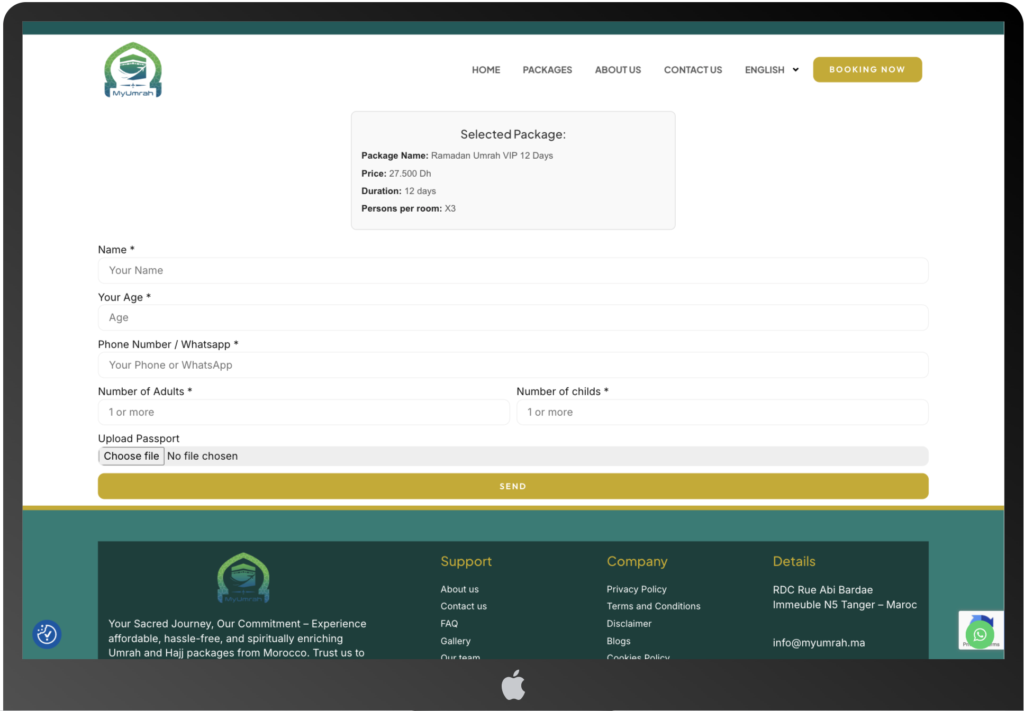Open the Privacy Policy footer link

pyautogui.click(x=636, y=589)
